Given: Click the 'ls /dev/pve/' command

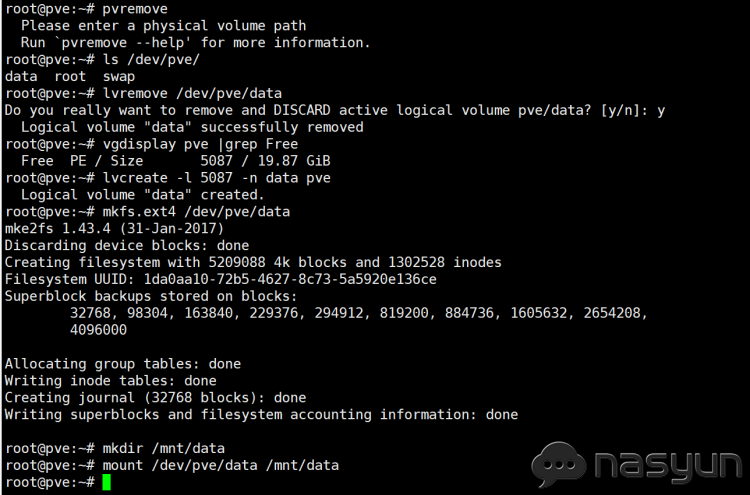Looking at the screenshot, I should [151, 60].
